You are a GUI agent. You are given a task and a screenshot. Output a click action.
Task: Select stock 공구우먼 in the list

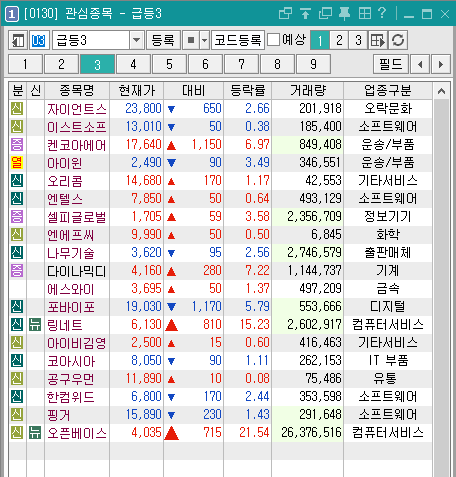coord(71,379)
